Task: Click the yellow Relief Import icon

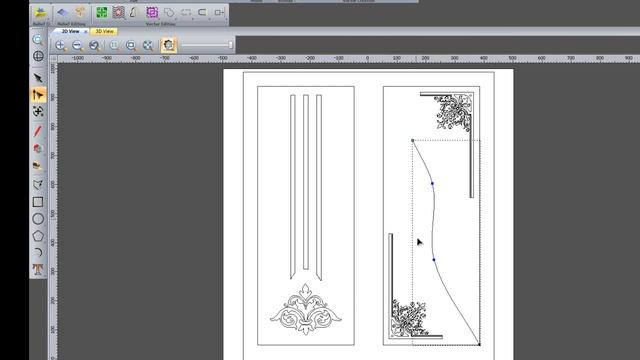Action: point(40,13)
